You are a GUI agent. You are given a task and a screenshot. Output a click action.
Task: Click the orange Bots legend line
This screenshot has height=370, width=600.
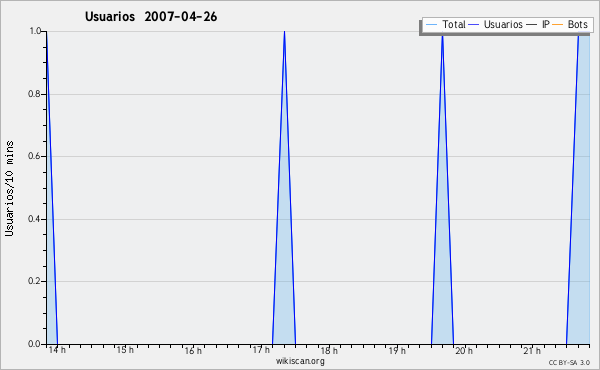(558, 25)
